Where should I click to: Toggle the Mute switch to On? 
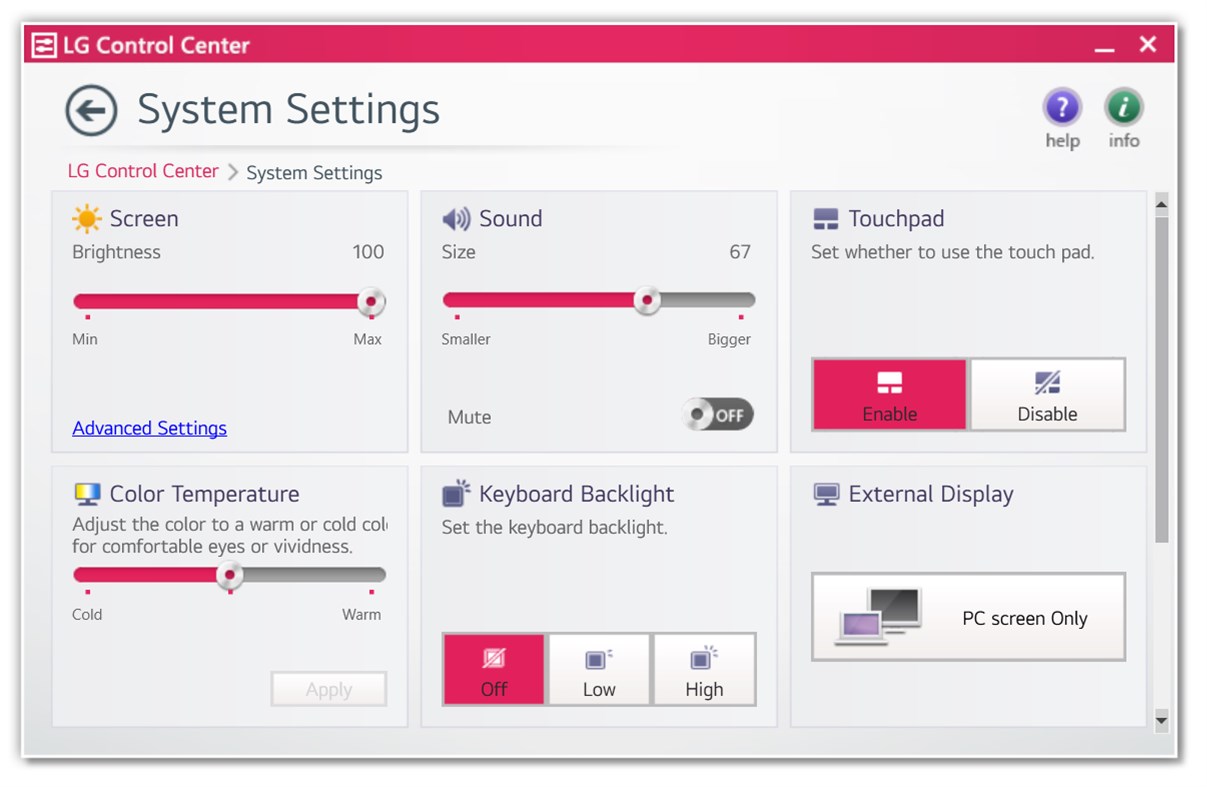pos(718,414)
